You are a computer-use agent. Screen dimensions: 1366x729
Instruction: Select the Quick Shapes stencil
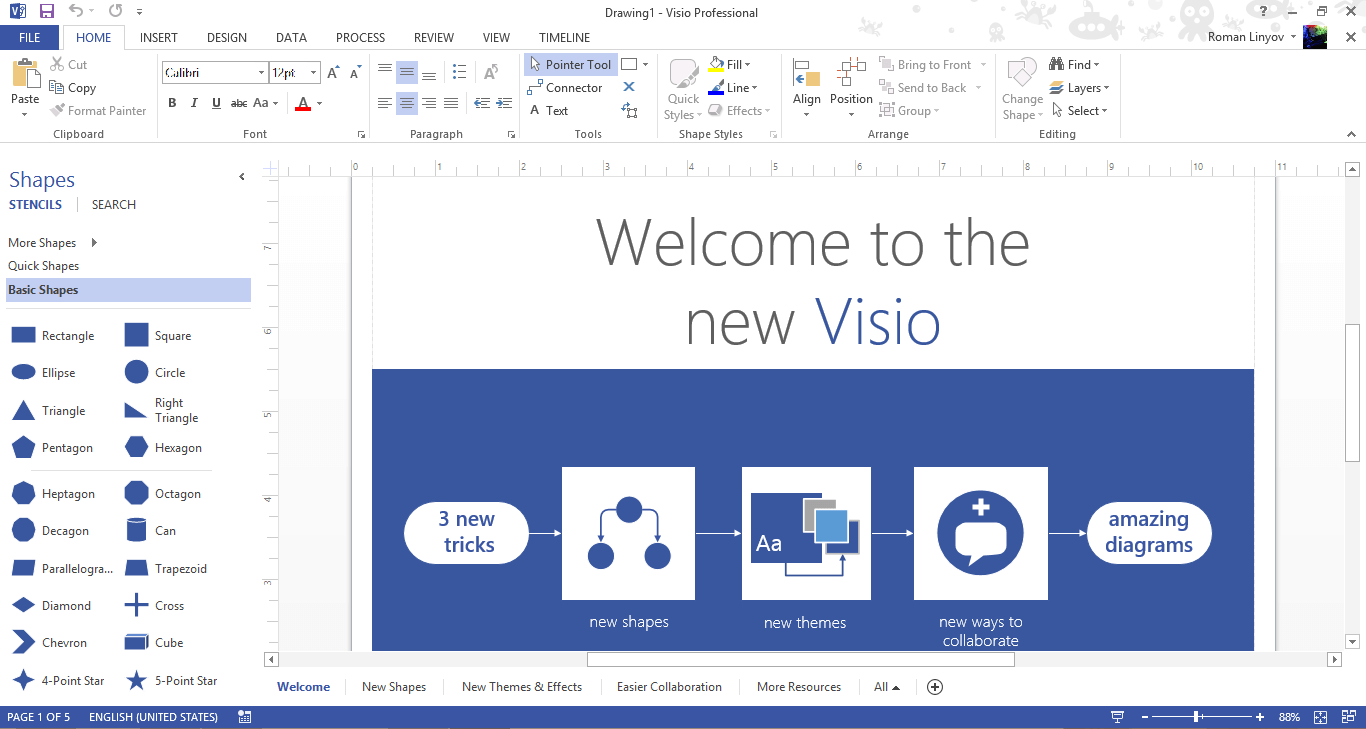[x=44, y=266]
